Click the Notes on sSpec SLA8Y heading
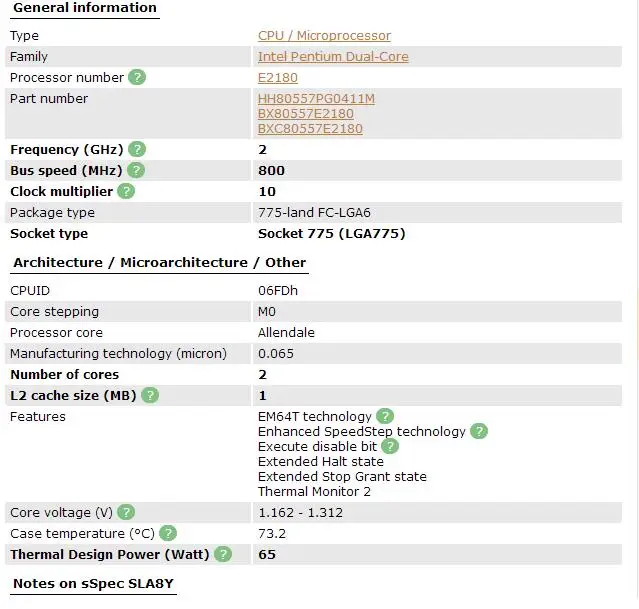 93,584
